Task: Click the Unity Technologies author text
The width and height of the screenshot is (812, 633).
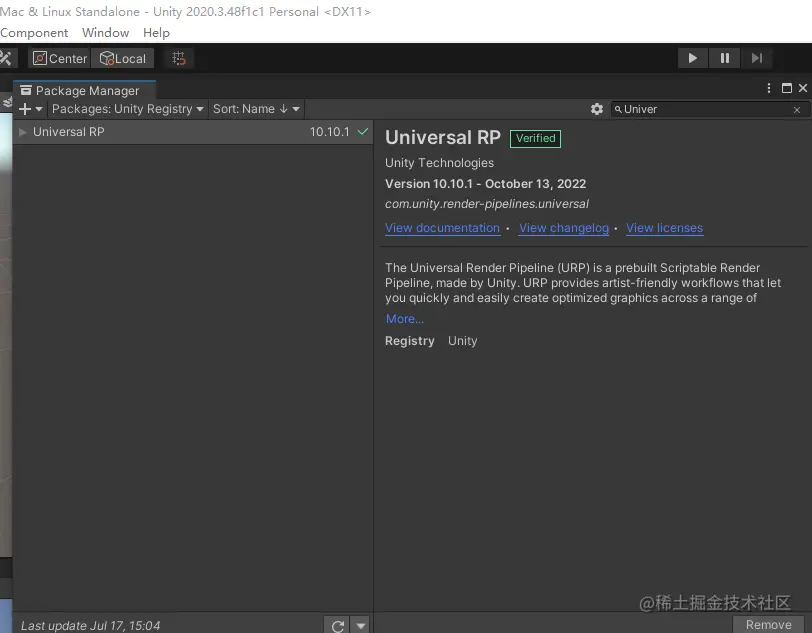Action: [x=439, y=163]
